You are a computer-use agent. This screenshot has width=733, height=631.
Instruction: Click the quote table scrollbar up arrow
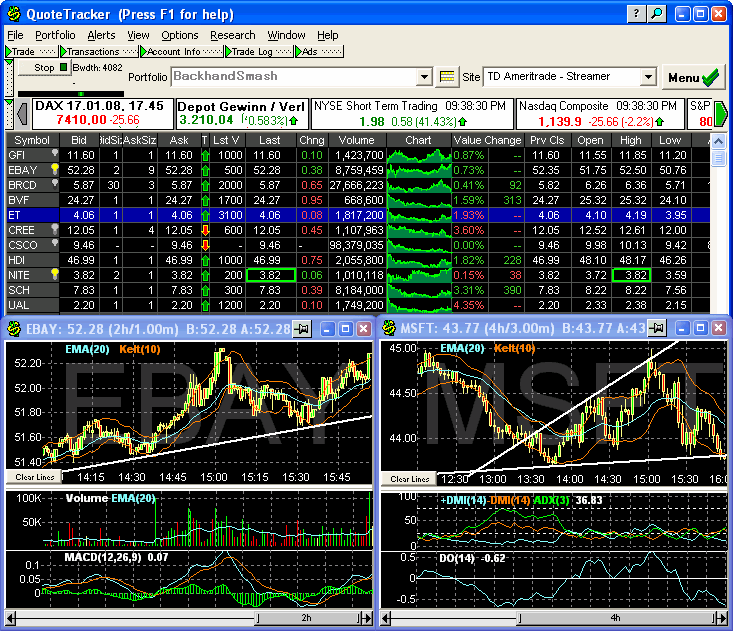[x=718, y=141]
